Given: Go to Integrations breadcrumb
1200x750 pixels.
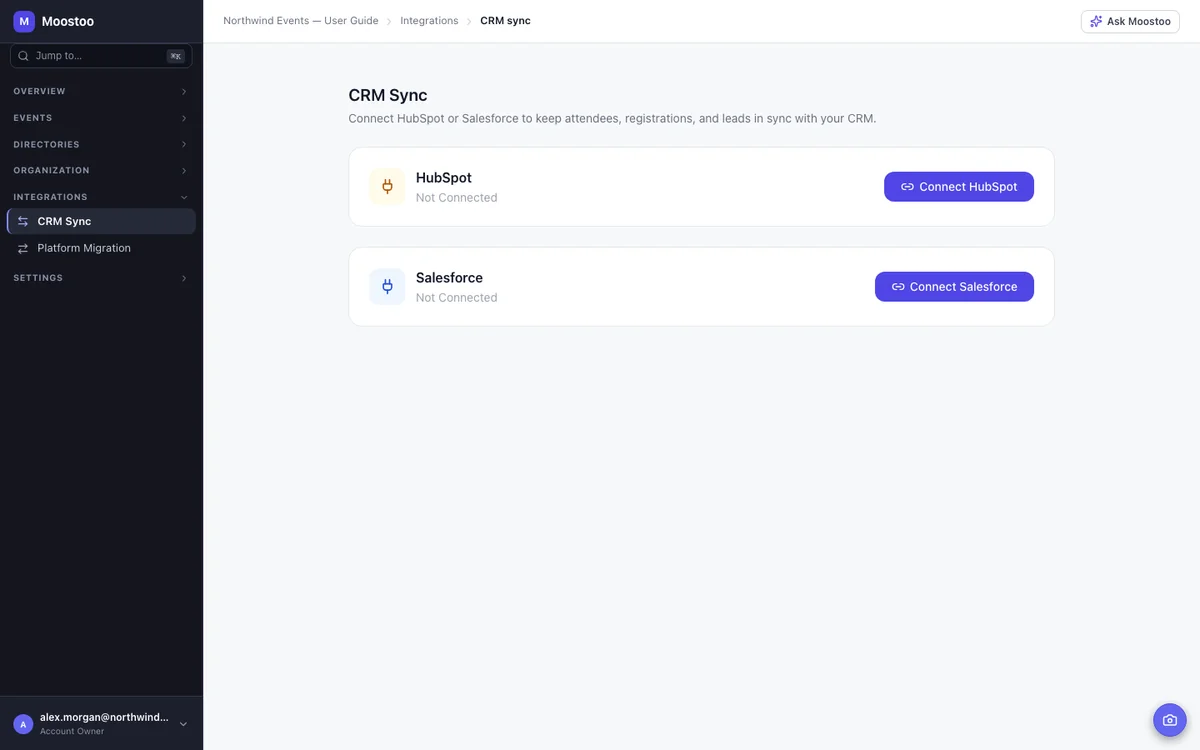Looking at the screenshot, I should (429, 21).
